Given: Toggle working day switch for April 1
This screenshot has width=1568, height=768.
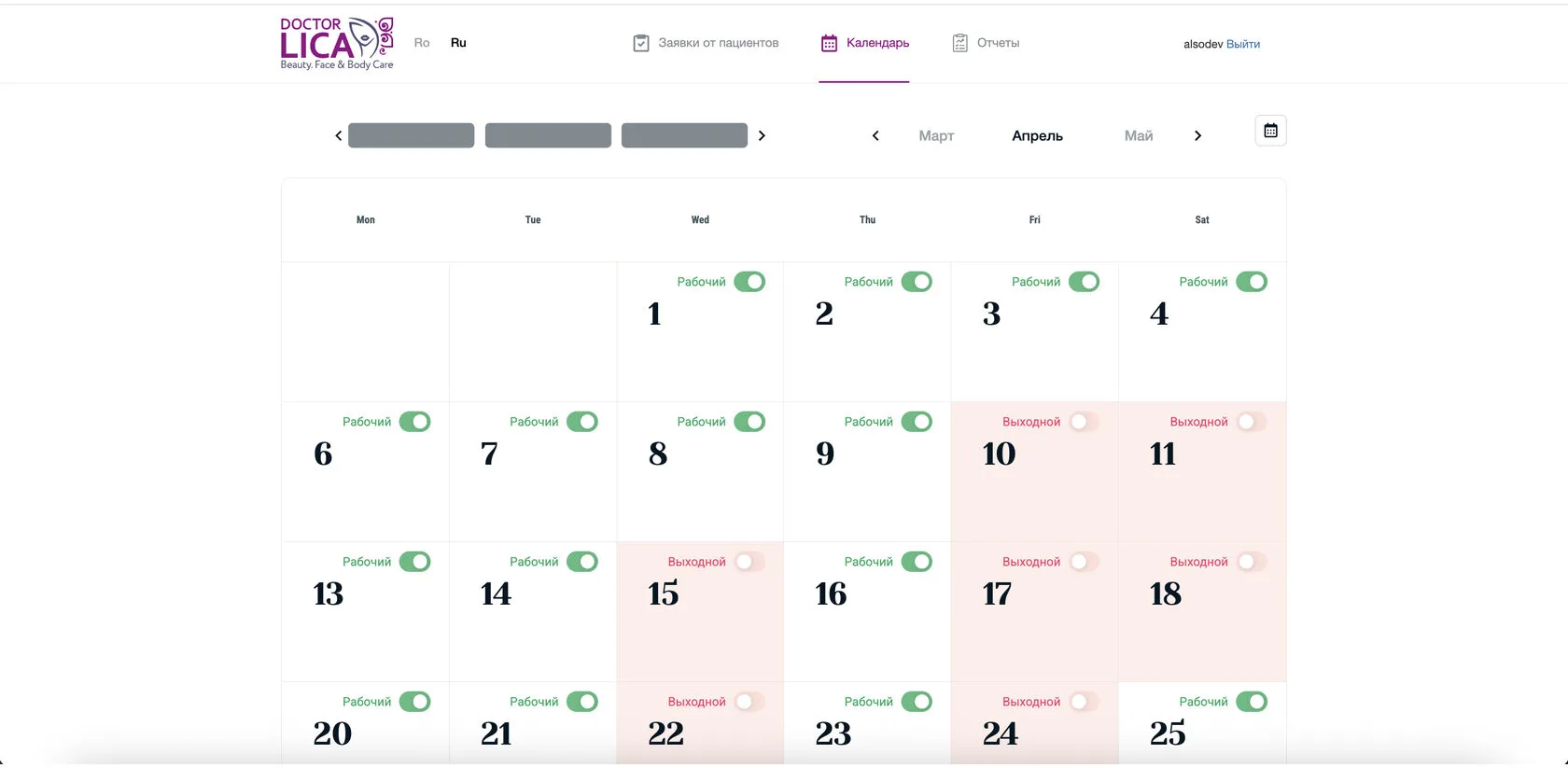Looking at the screenshot, I should (x=749, y=282).
